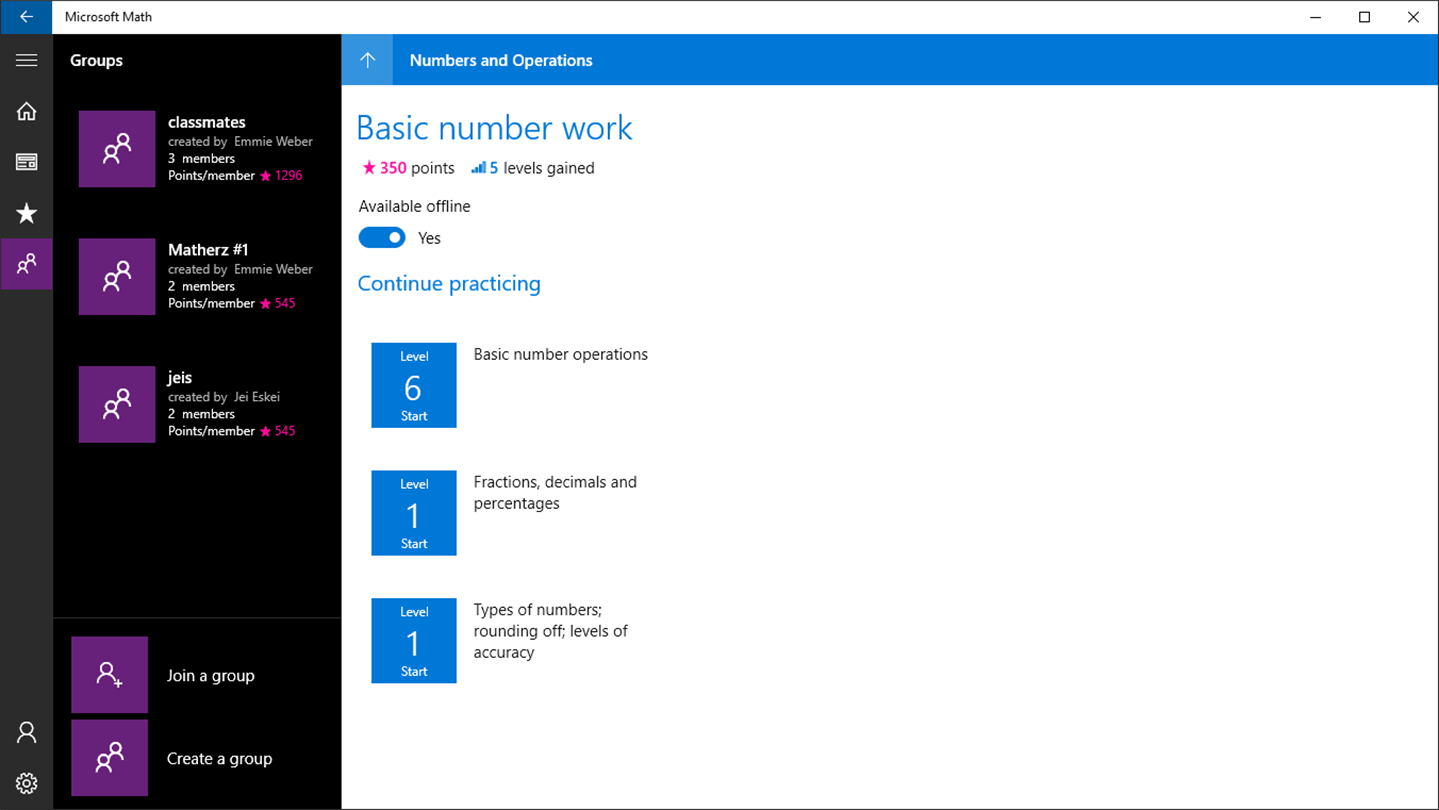Open the Matherz #1 group purple icon

(x=117, y=277)
